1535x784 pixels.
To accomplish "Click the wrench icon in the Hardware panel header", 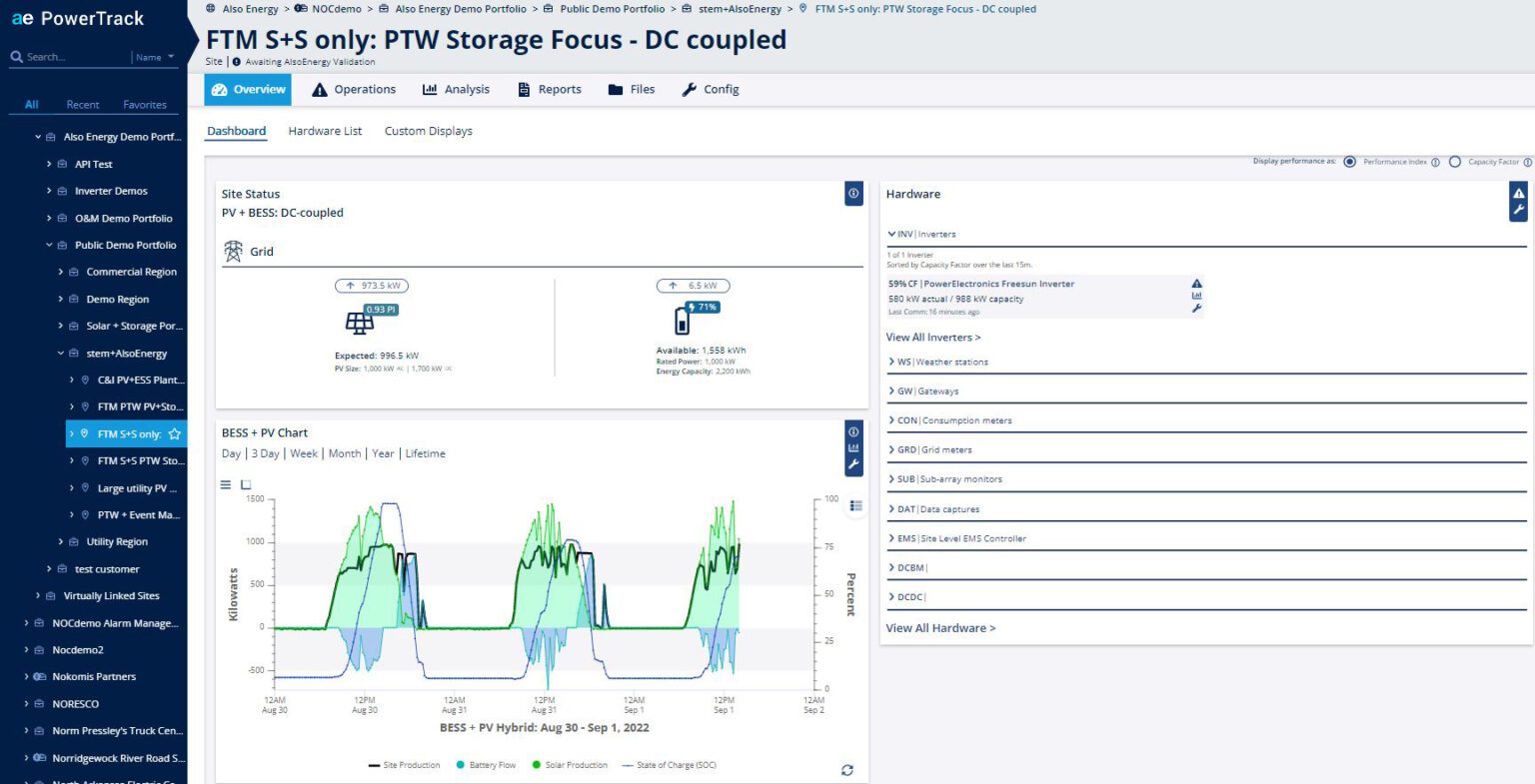I will [1518, 210].
